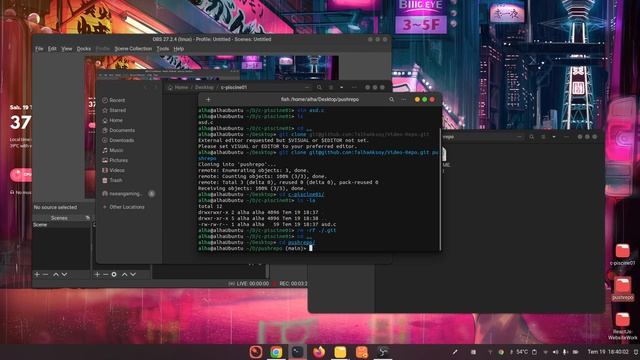Screen dimensions: 640x360
Task: Eject the mounted drive in Files sidebar
Action: [151, 194]
